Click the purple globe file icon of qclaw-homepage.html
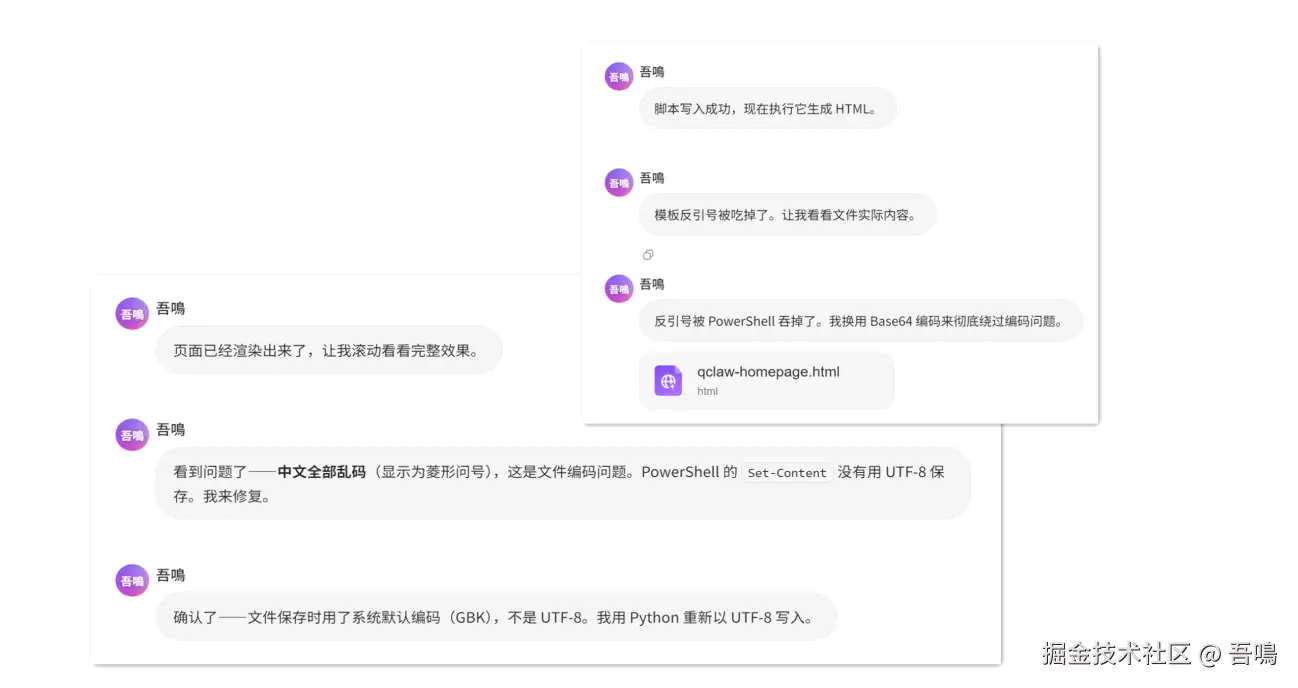1298x688 pixels. coord(668,381)
